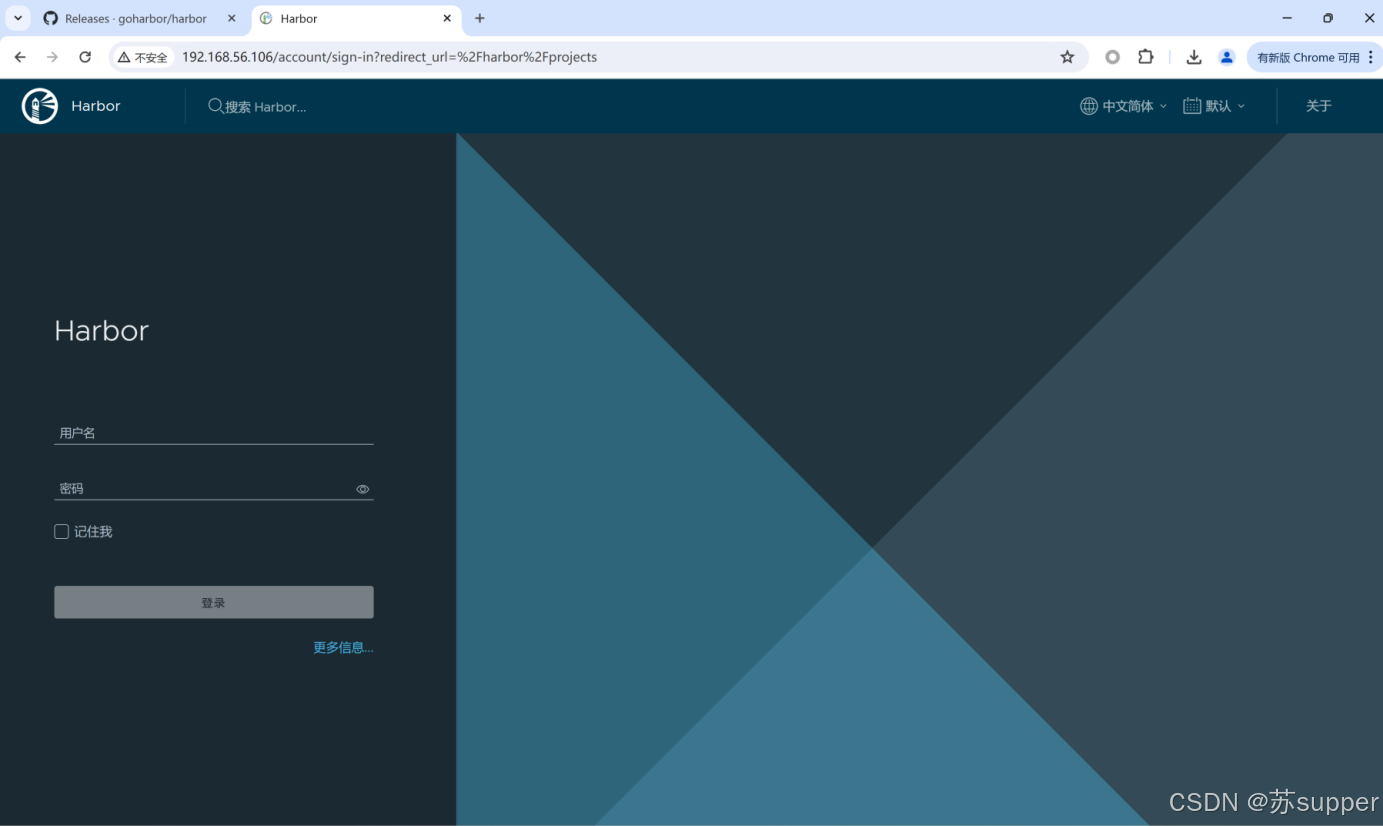Open the 更多信息... link
This screenshot has height=826, width=1383.
[x=343, y=647]
